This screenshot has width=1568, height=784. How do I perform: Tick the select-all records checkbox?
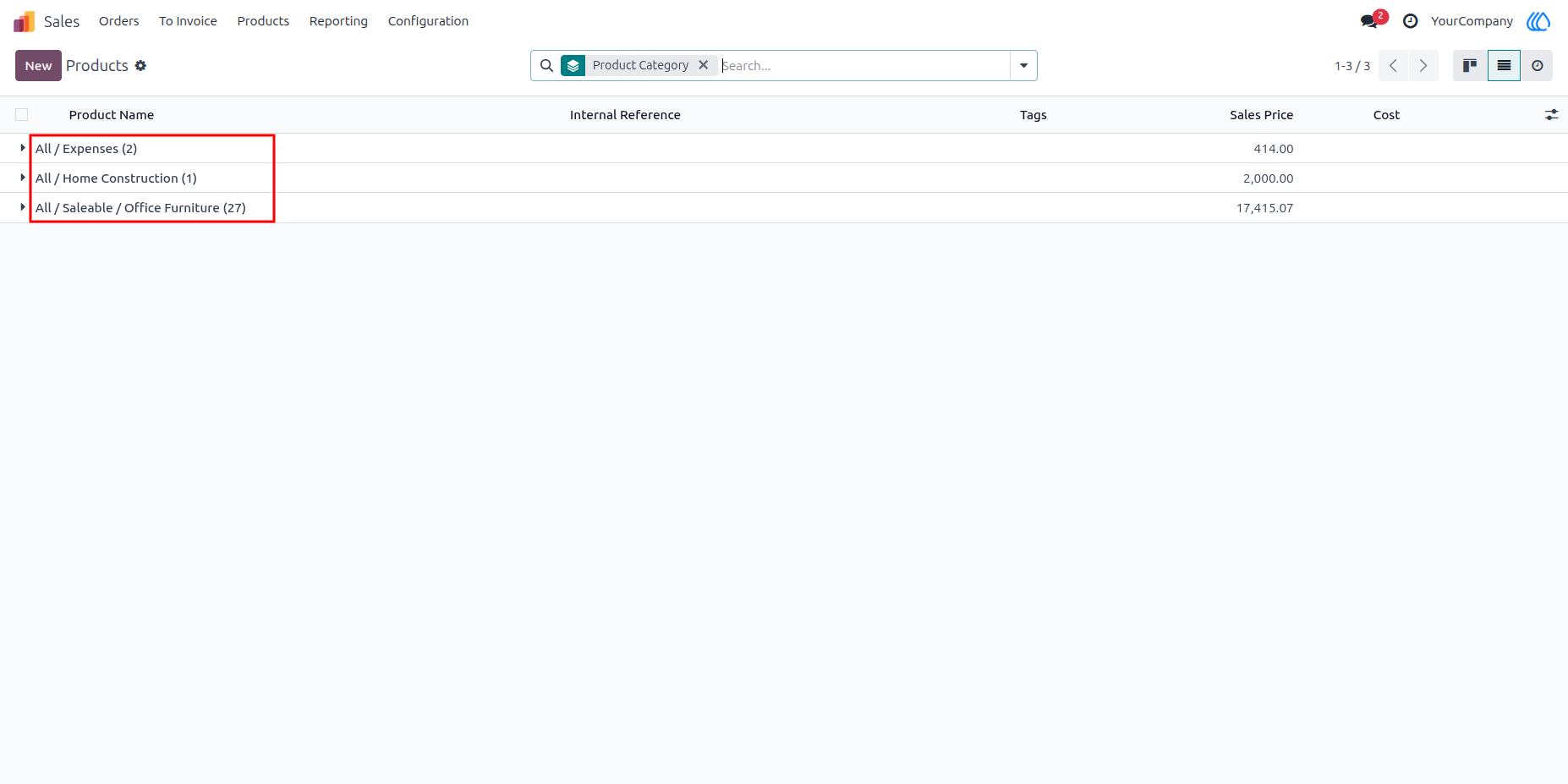[22, 115]
